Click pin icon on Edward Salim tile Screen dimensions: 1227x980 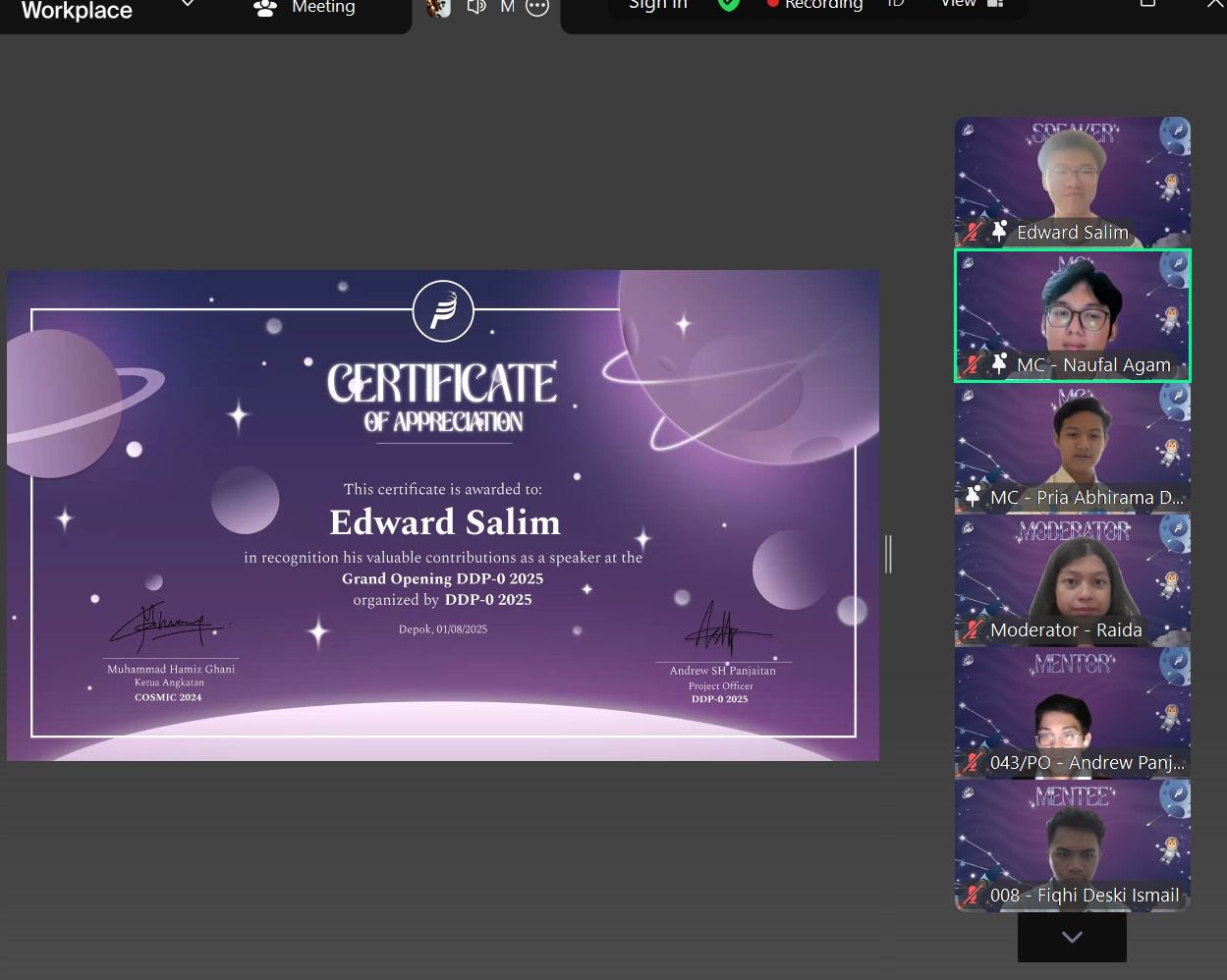tap(999, 232)
